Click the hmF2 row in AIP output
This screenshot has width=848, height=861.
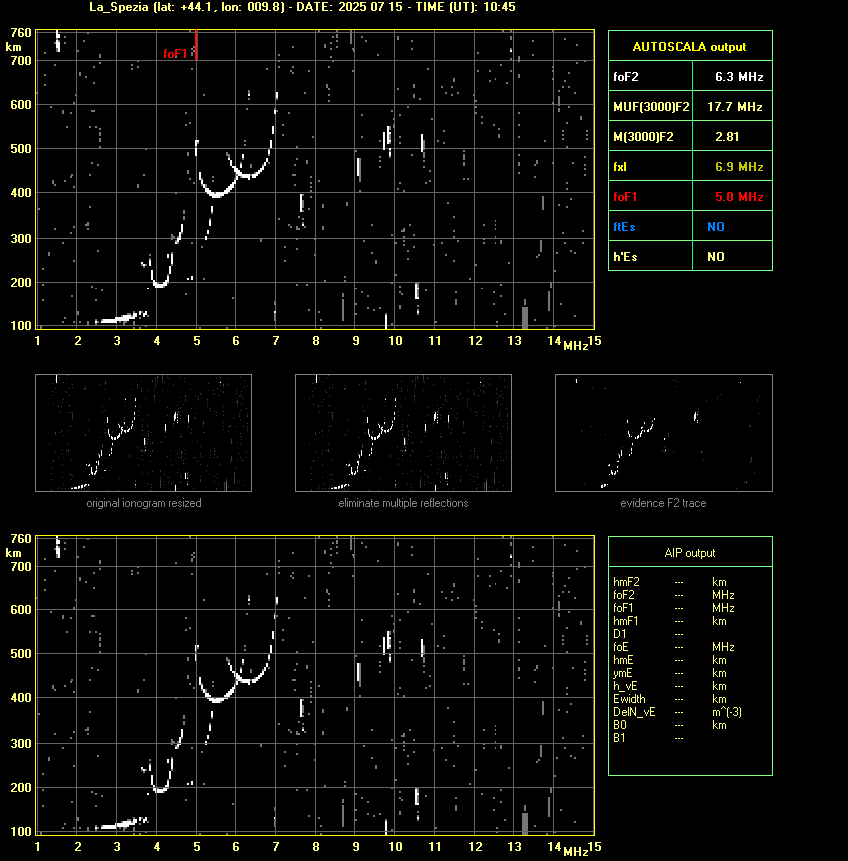pyautogui.click(x=670, y=582)
